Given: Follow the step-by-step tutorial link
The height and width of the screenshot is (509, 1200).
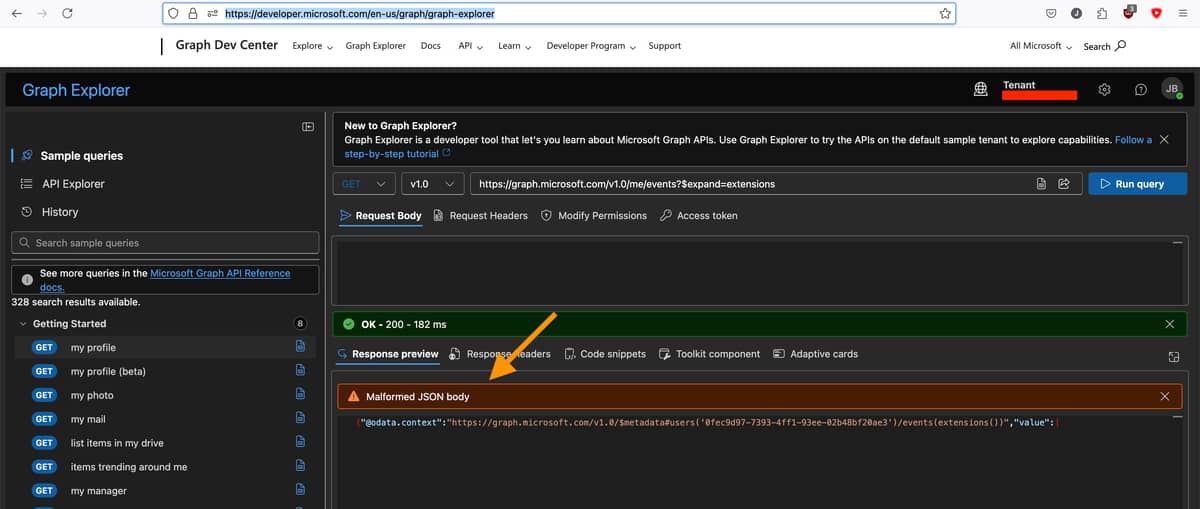Looking at the screenshot, I should pyautogui.click(x=397, y=154).
